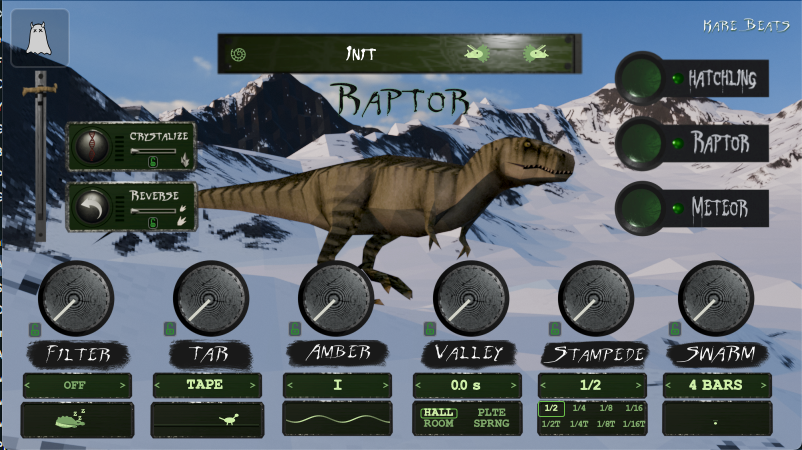Select the 1/8 delay division

point(606,408)
